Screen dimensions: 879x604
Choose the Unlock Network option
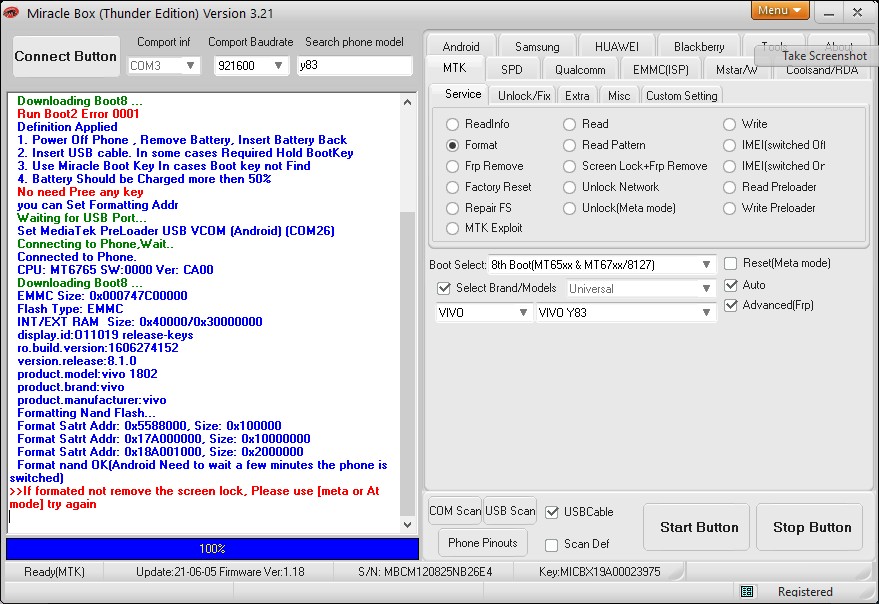pos(570,187)
